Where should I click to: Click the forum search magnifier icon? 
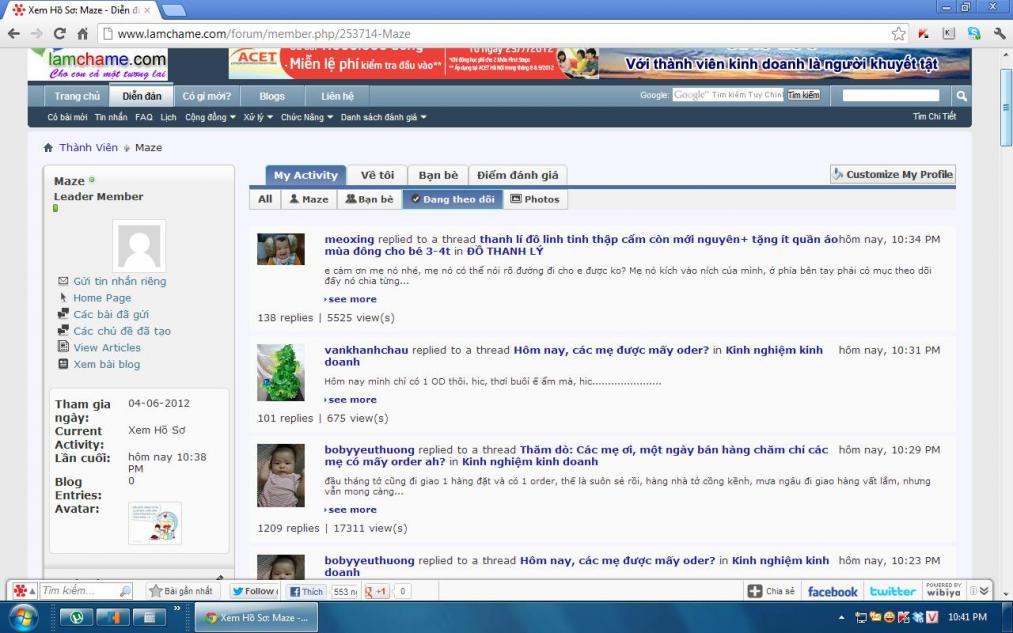[961, 96]
